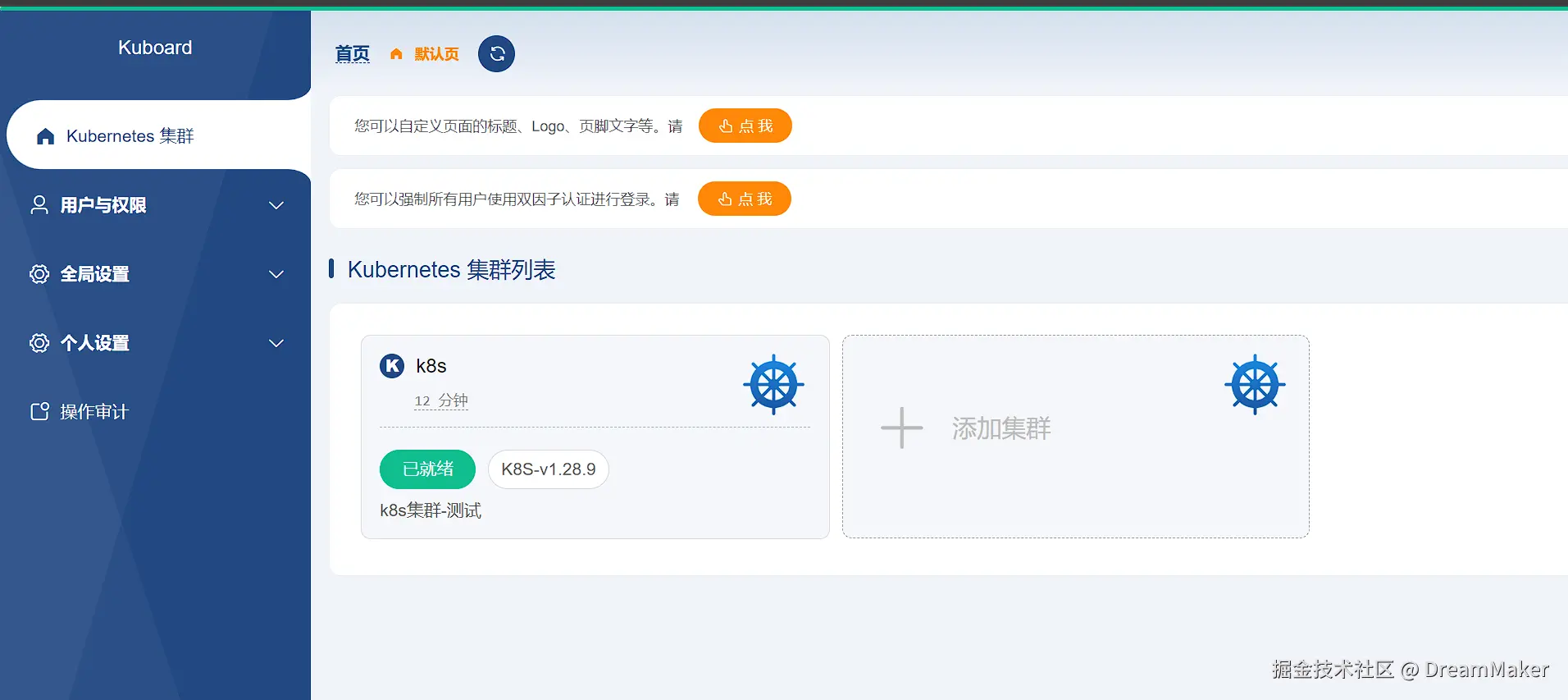Click the refresh icon next to 默认页
Screen dimensions: 1568x700
point(496,54)
